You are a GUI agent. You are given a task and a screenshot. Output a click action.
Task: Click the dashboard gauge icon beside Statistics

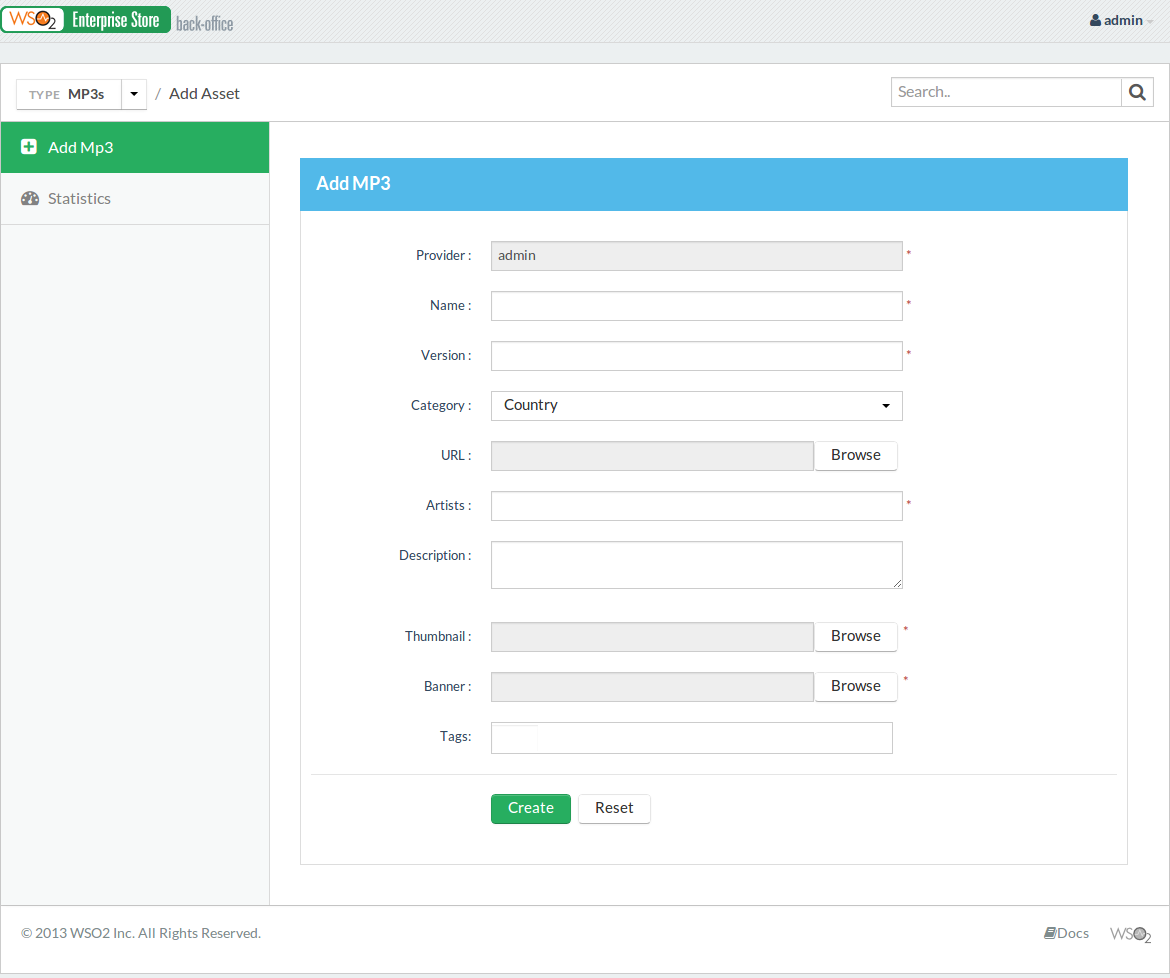point(29,198)
